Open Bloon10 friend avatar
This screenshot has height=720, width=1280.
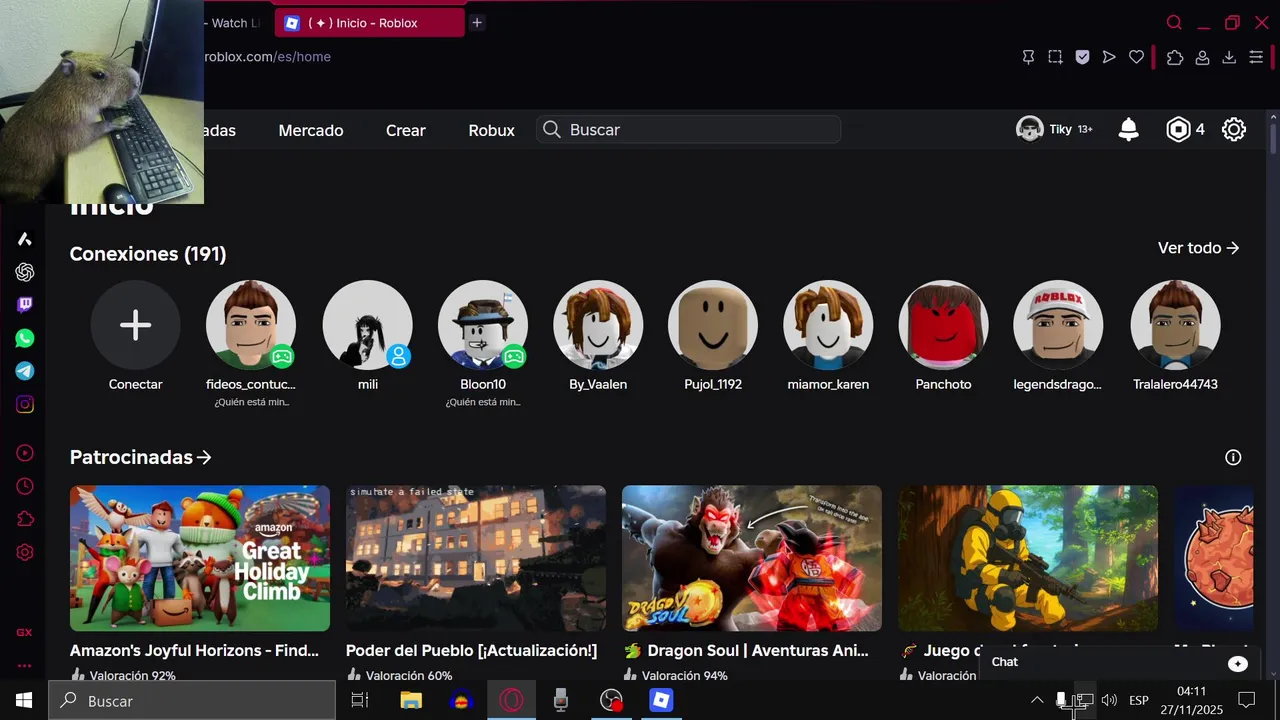tap(483, 325)
